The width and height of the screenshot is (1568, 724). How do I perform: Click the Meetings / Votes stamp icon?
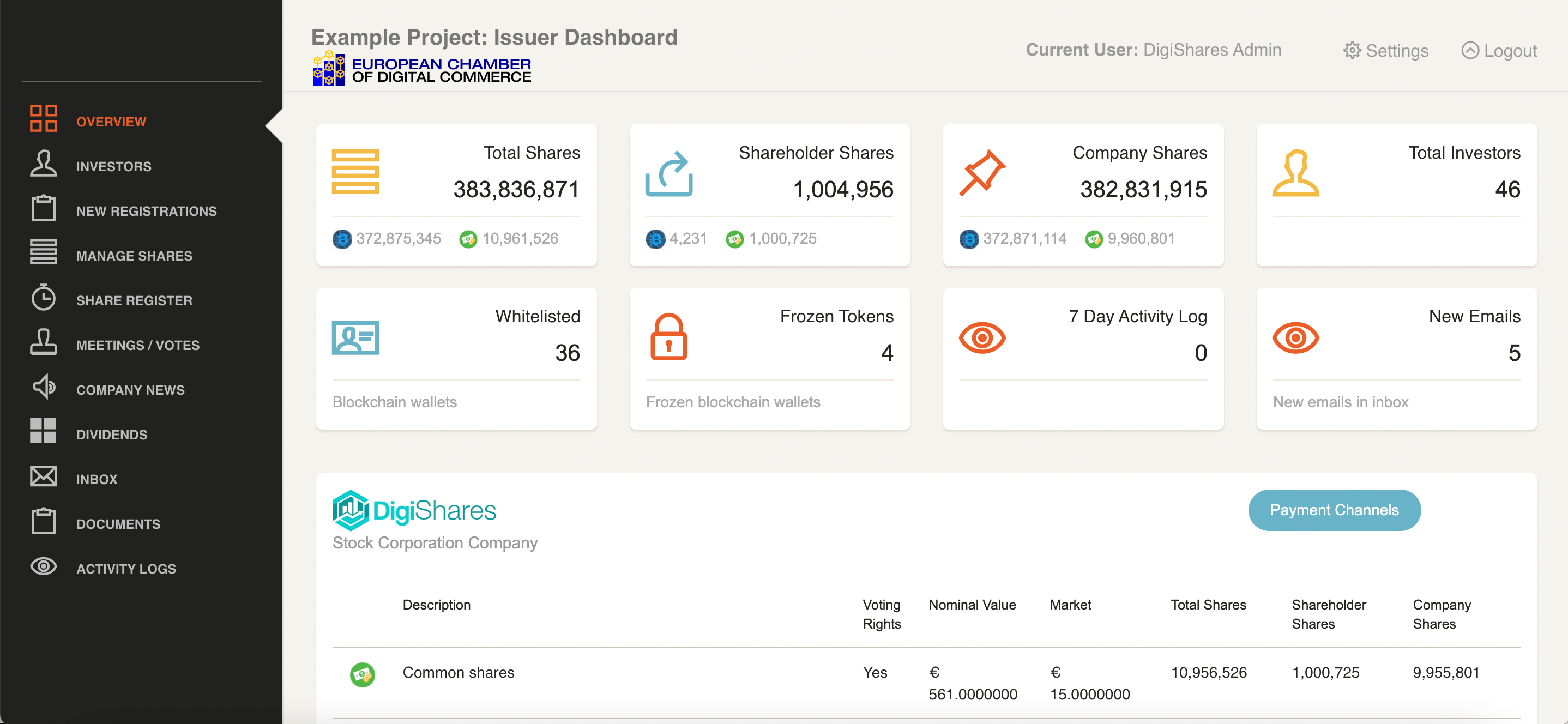pyautogui.click(x=43, y=342)
